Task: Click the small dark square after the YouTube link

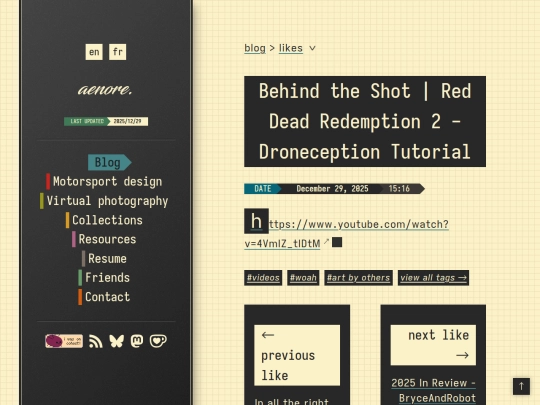Action: pyautogui.click(x=337, y=242)
